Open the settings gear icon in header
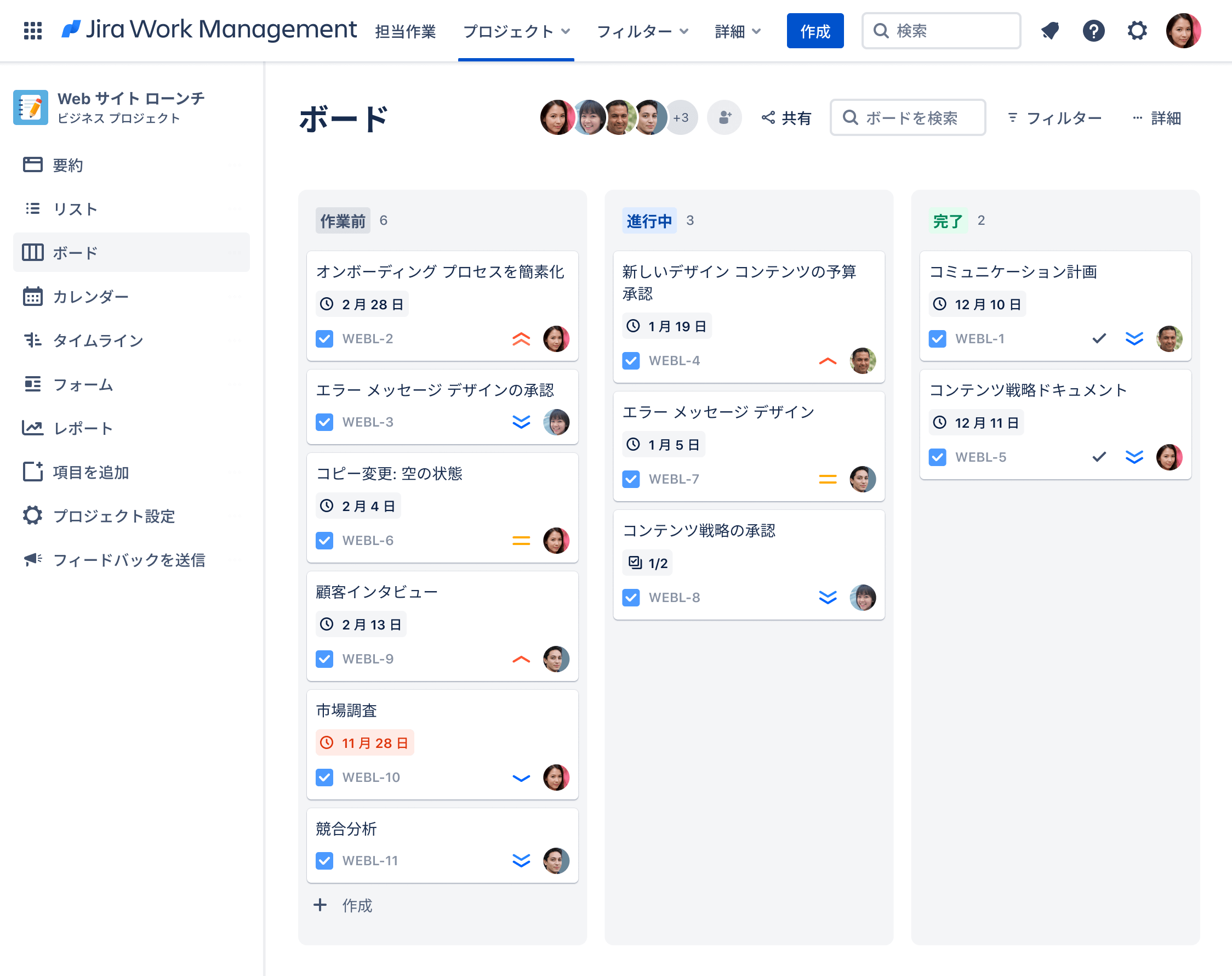 pos(1137,31)
